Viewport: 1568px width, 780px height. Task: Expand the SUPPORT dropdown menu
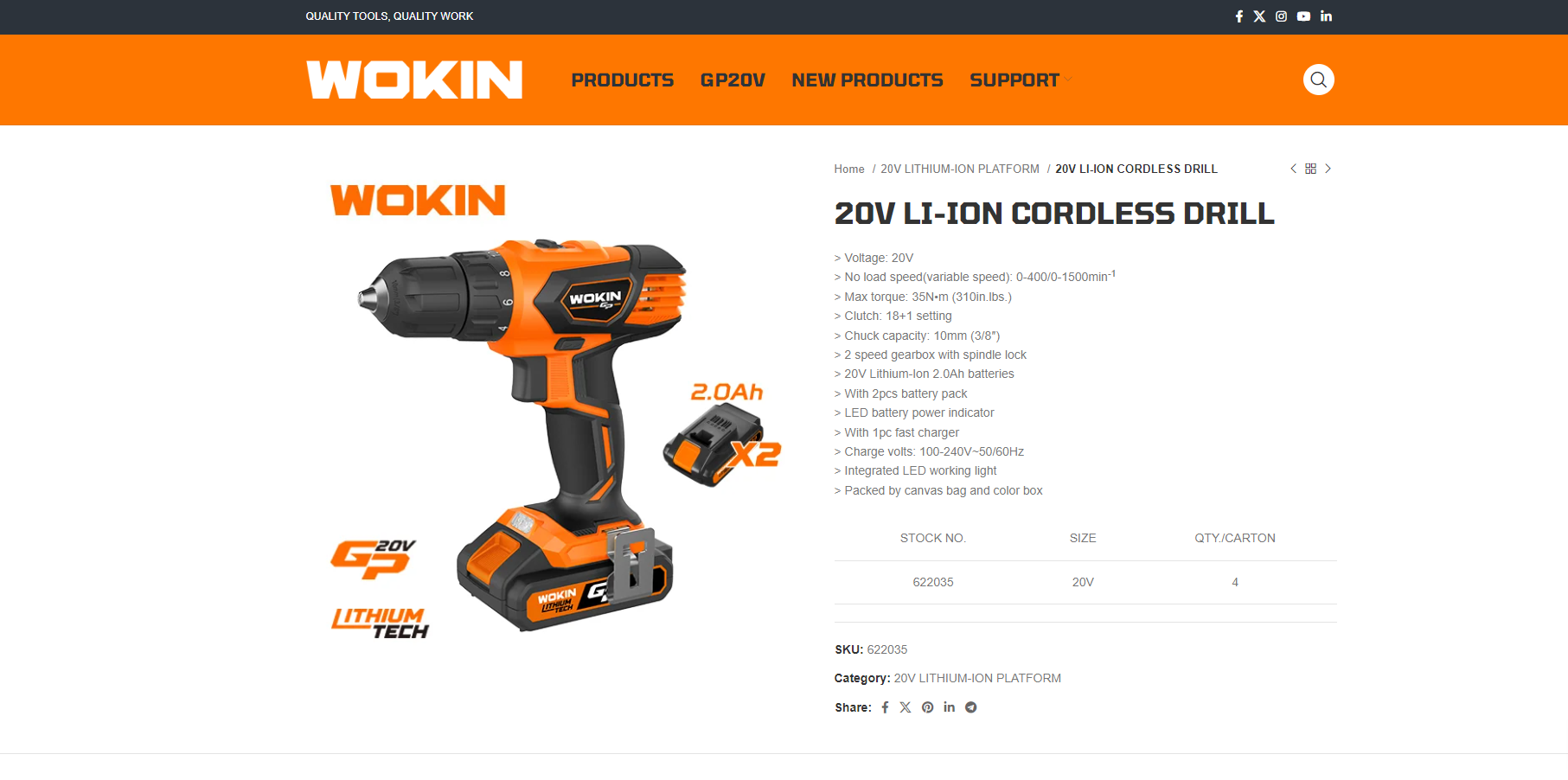click(x=1020, y=80)
